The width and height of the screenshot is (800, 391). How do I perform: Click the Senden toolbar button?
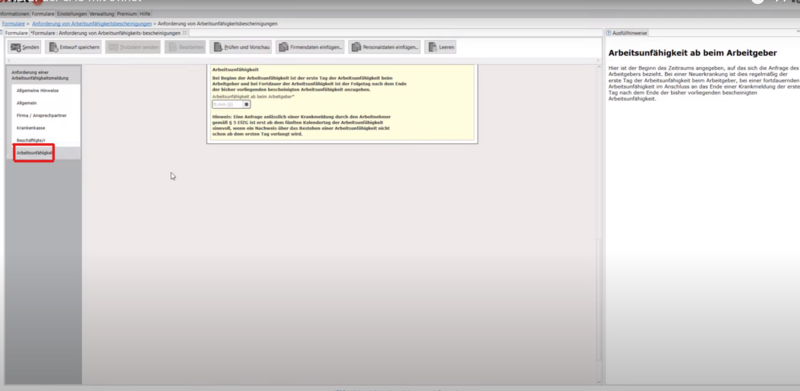[x=25, y=47]
